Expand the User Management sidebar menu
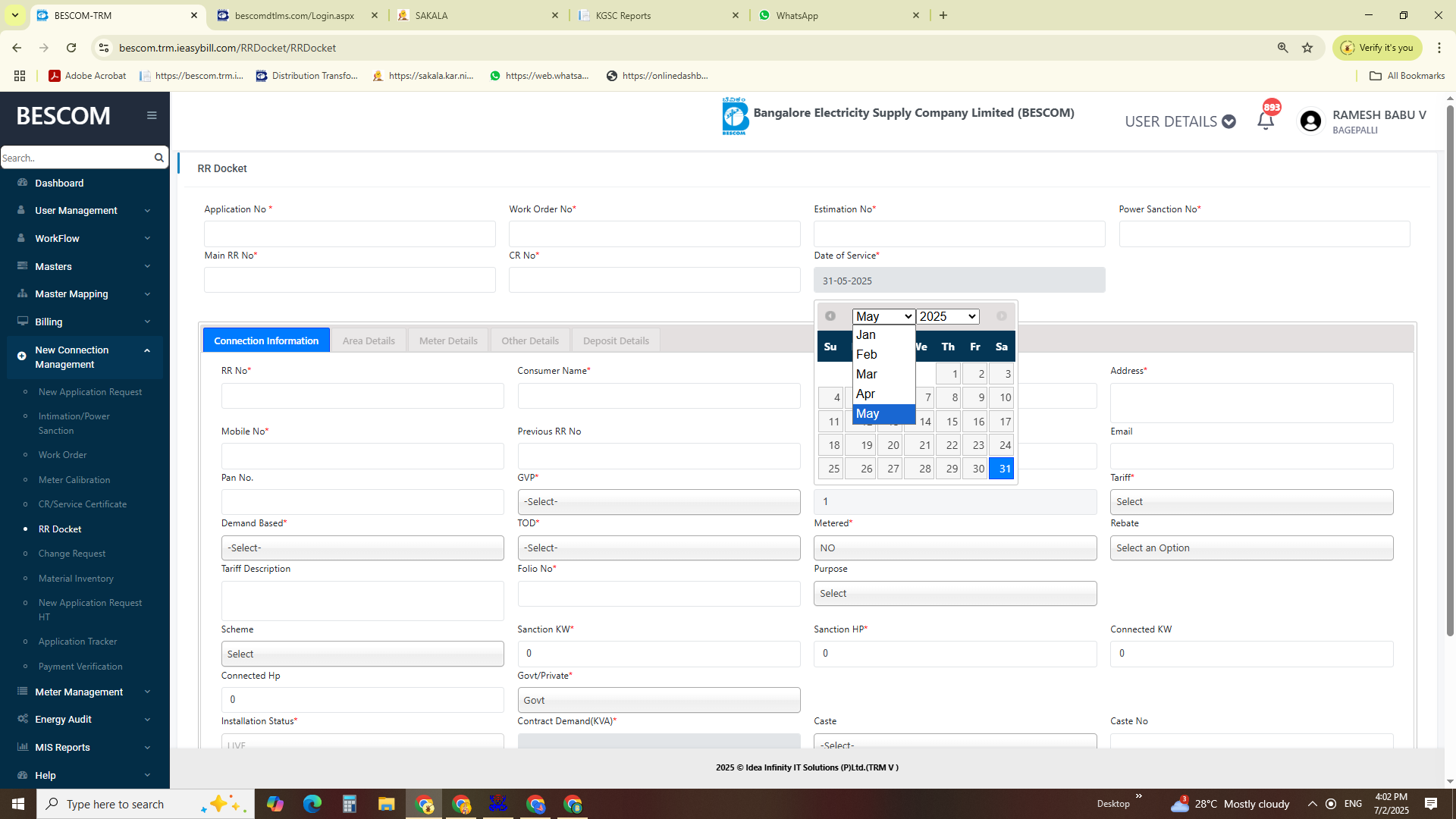 pos(85,210)
